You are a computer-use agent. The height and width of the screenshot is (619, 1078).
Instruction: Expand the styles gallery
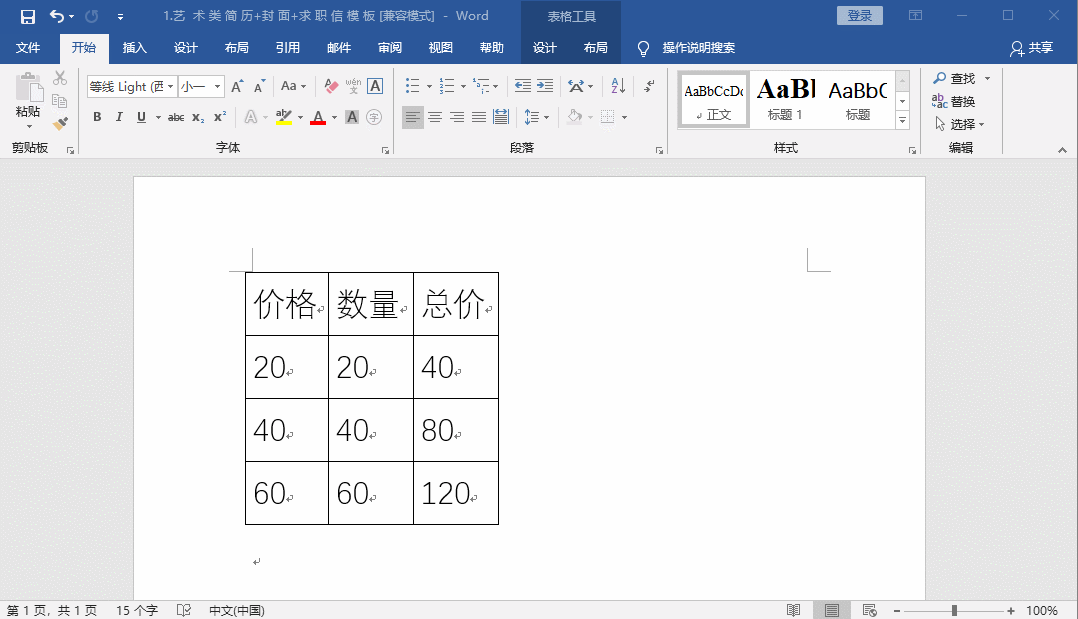tap(903, 121)
